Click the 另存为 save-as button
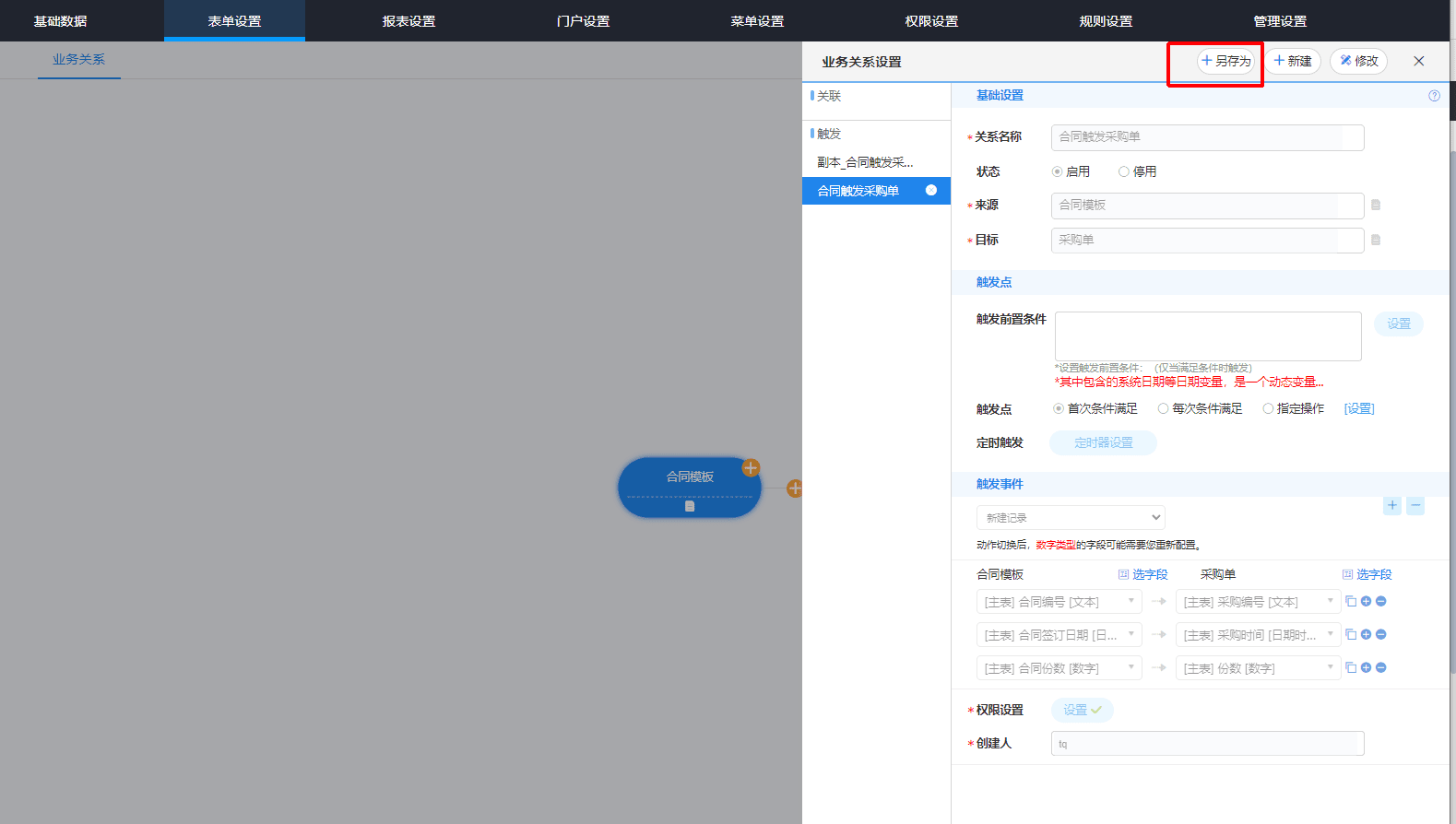Viewport: 1456px width, 824px height. 1225,61
